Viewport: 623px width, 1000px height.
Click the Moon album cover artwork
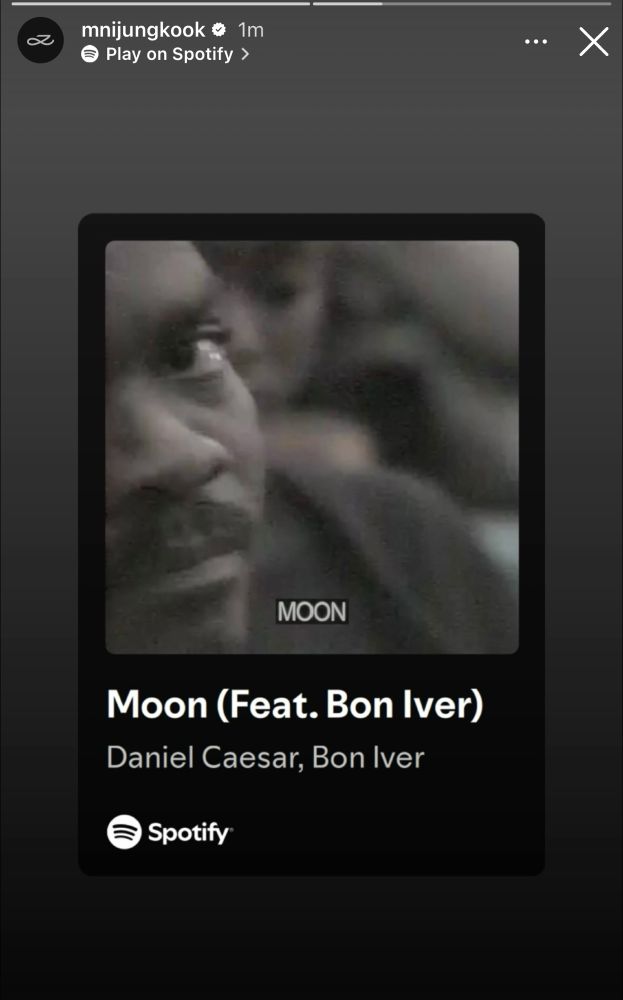click(x=312, y=447)
